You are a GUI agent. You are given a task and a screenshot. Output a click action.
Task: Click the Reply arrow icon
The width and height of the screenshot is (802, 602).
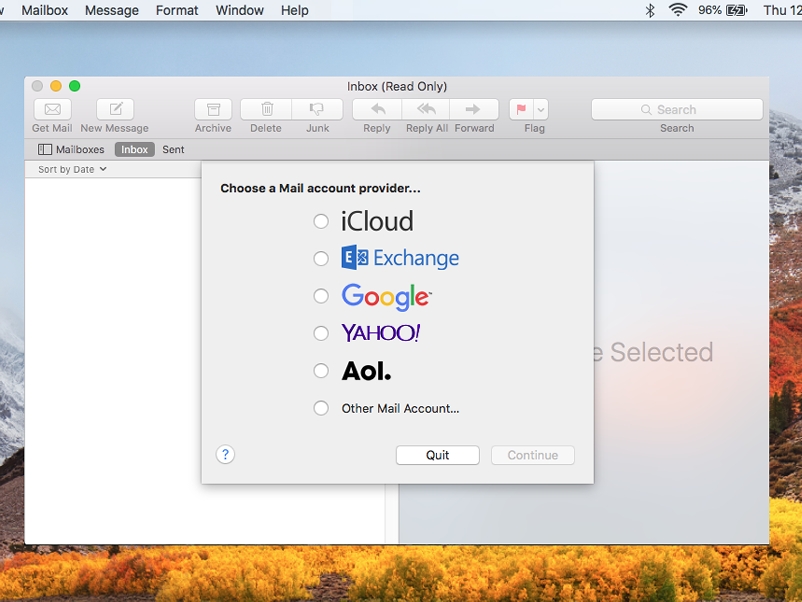[x=377, y=109]
